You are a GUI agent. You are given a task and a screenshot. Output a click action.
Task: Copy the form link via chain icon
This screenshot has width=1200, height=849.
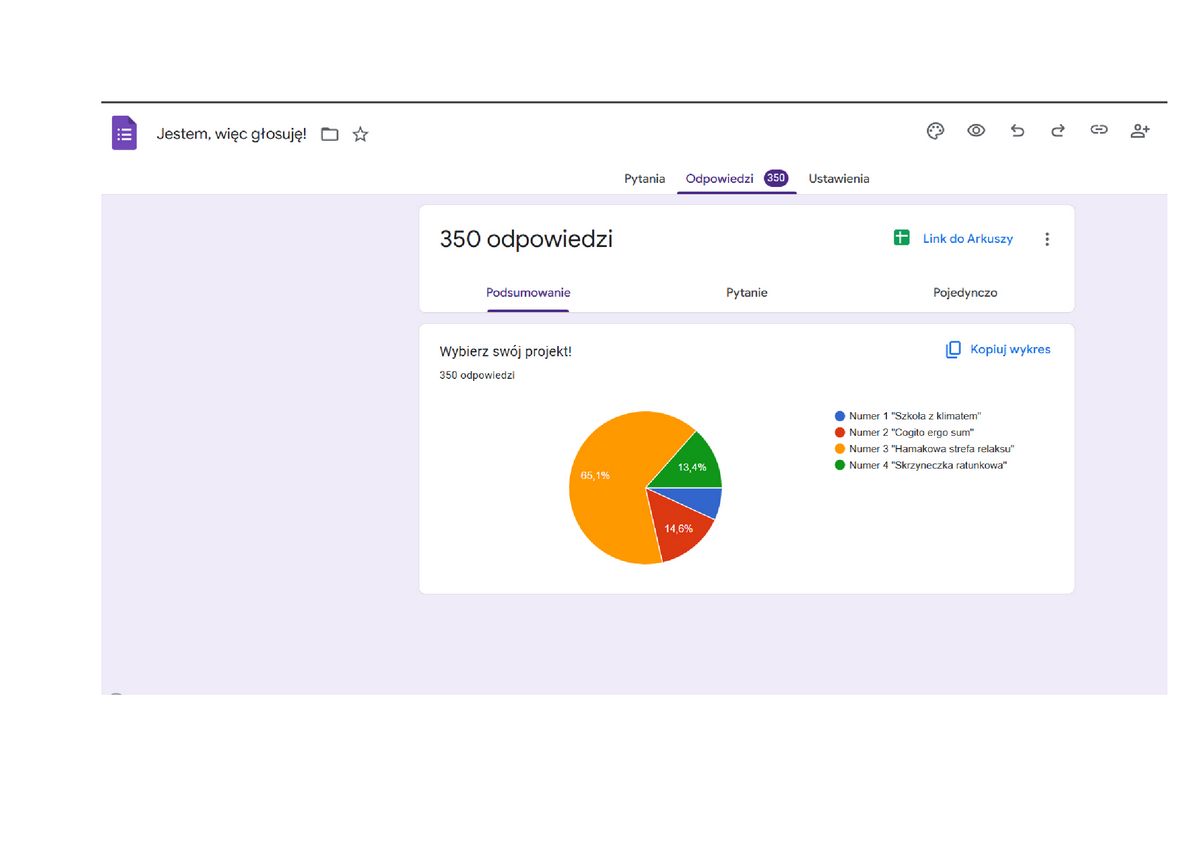pos(1099,130)
